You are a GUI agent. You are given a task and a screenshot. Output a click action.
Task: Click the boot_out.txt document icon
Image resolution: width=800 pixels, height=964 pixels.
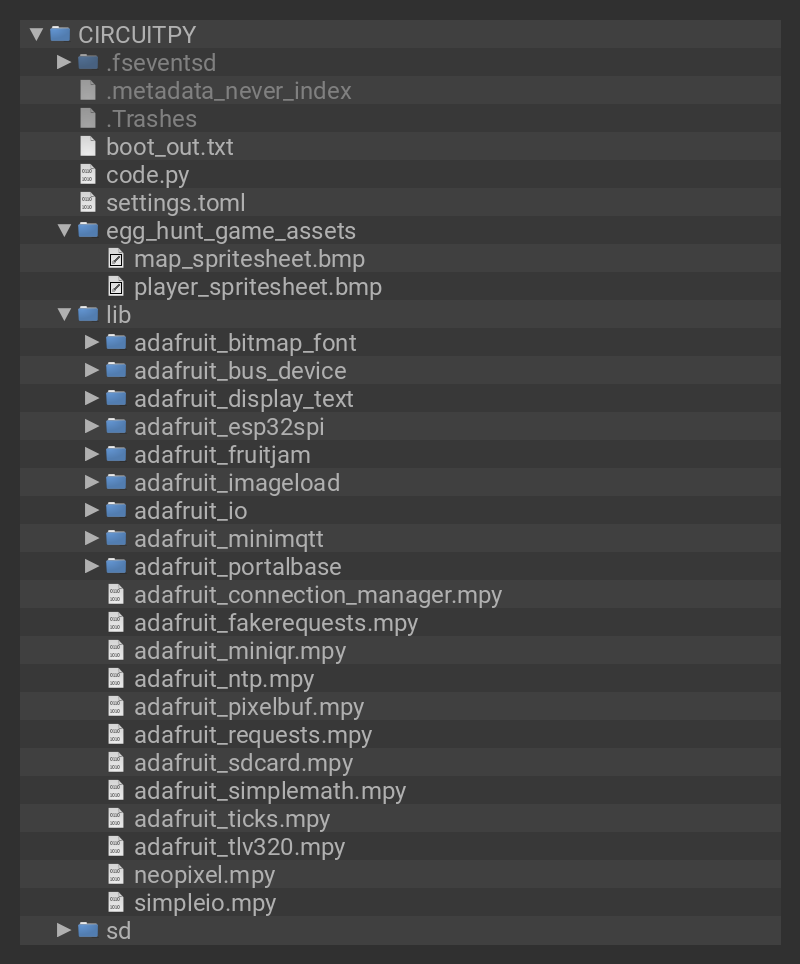88,147
